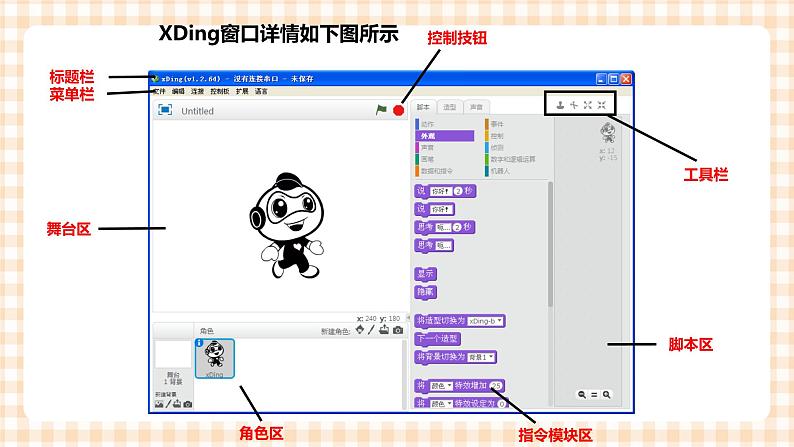Select the xDing sprite thumbnail
This screenshot has height=447, width=794.
click(215, 358)
